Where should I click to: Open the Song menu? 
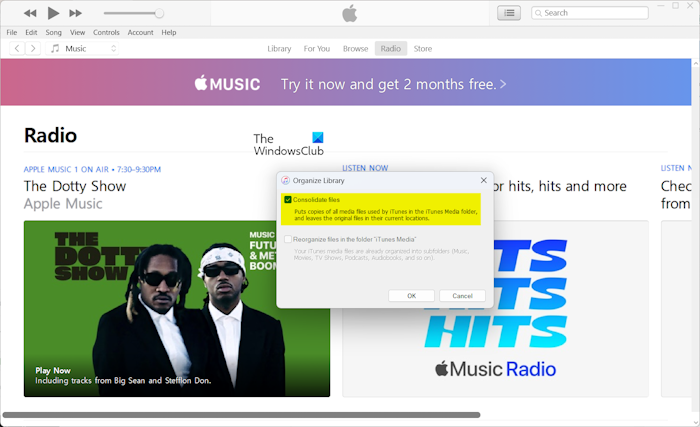coord(53,32)
